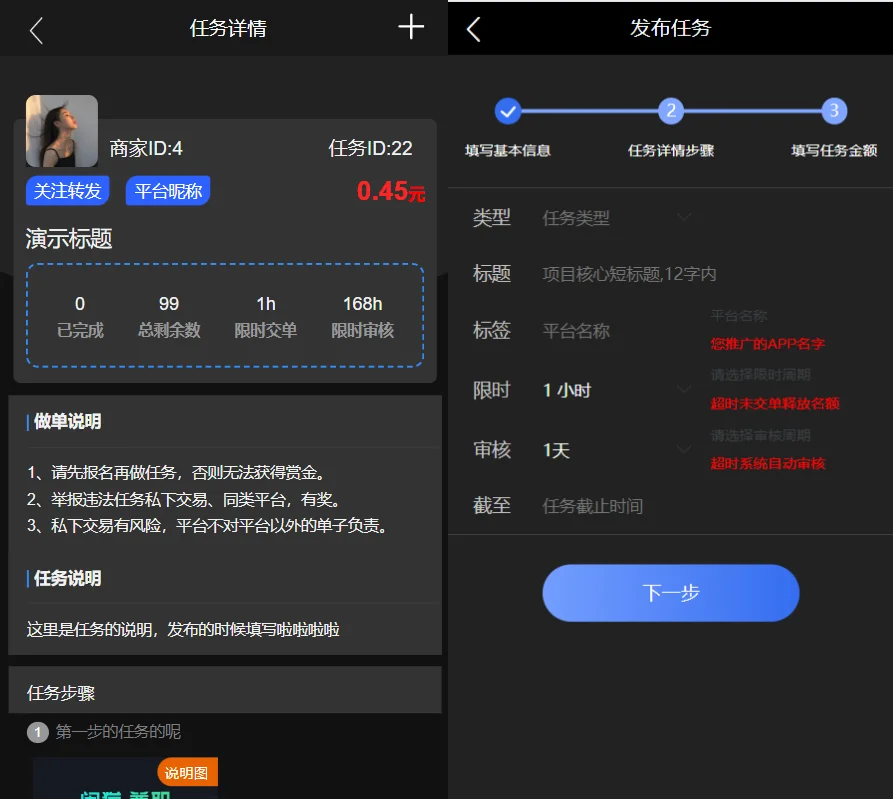Image resolution: width=893 pixels, height=799 pixels.
Task: Jump to step 3 circle 填写任务金额
Action: click(834, 111)
